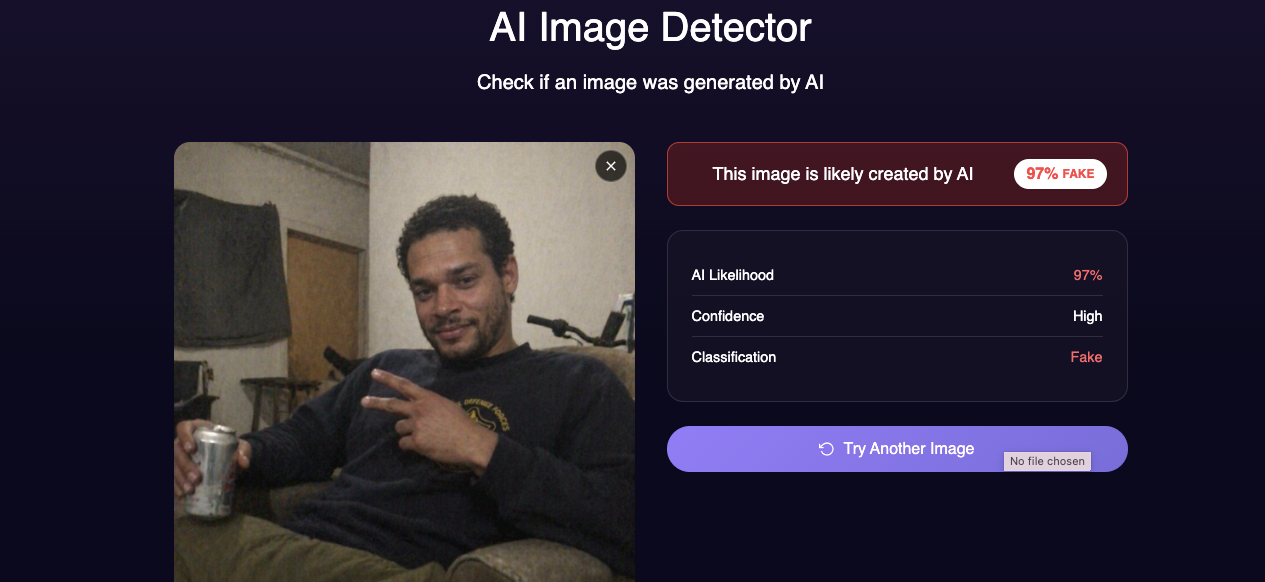
Task: Click the red 97% likelihood value
Action: (x=1088, y=275)
